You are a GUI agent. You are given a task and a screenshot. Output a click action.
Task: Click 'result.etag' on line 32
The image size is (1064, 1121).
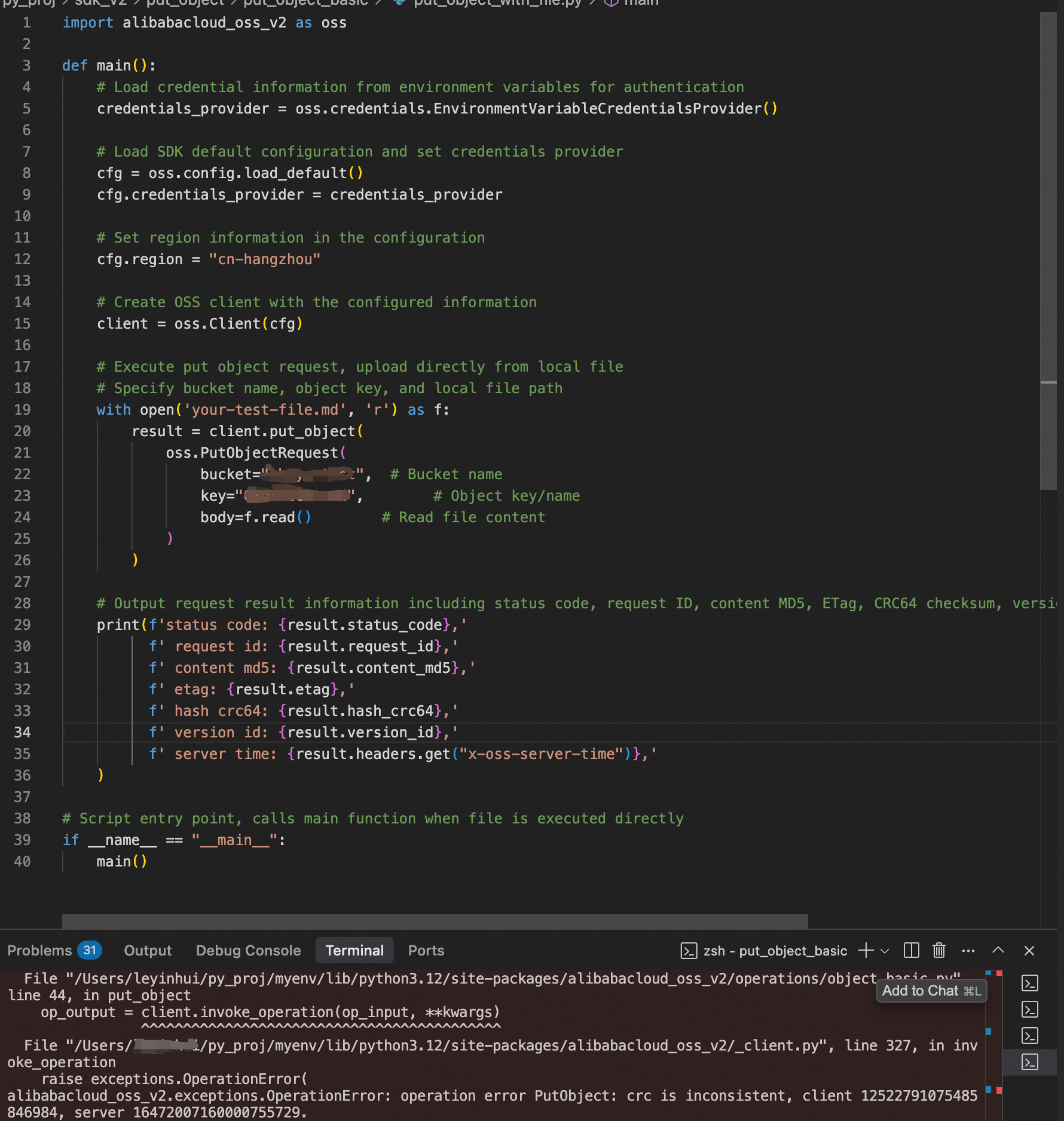coord(282,690)
